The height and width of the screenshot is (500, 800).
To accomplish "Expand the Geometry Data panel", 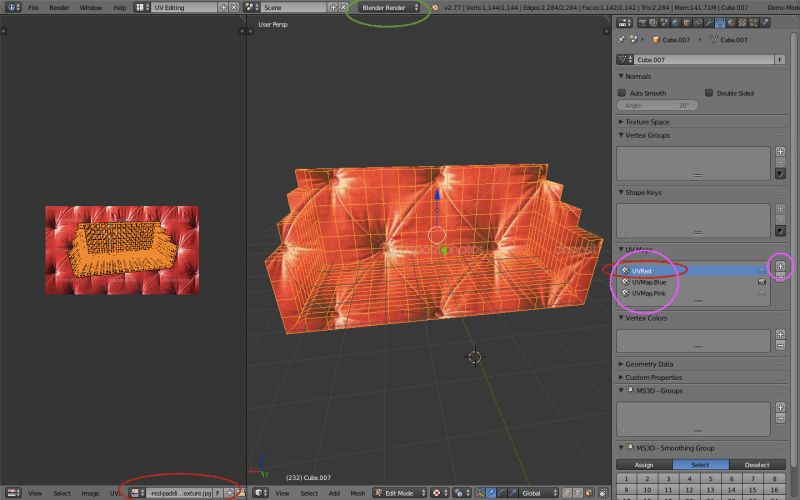I will (x=621, y=364).
